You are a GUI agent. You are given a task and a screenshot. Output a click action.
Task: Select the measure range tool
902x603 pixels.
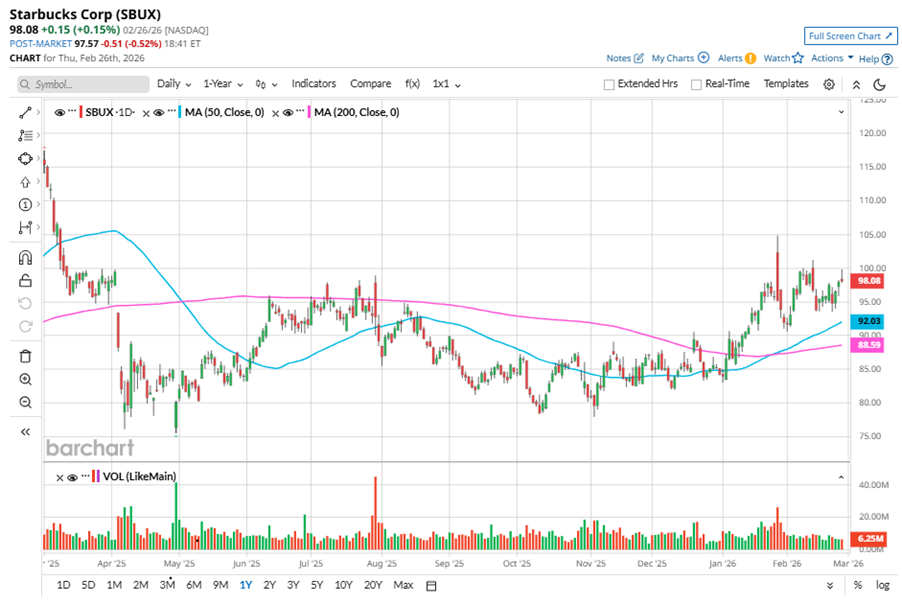[x=25, y=228]
